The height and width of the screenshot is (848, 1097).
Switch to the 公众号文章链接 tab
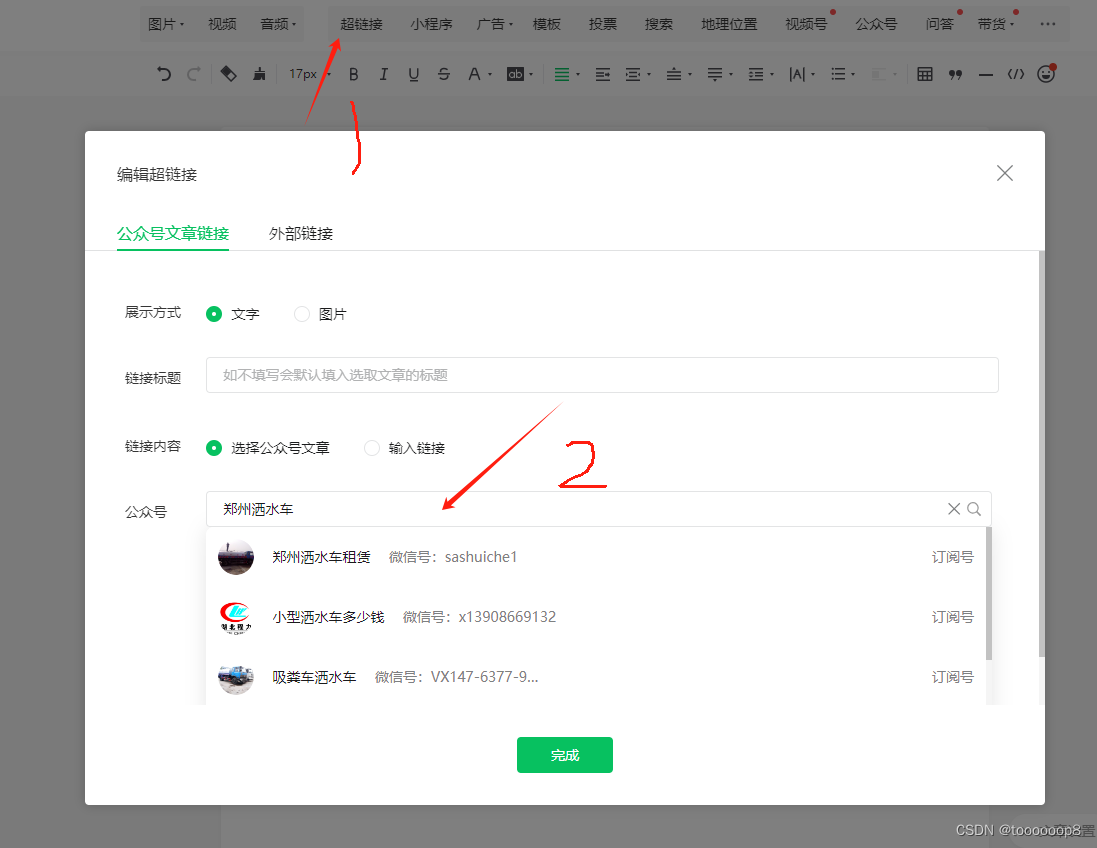(173, 234)
